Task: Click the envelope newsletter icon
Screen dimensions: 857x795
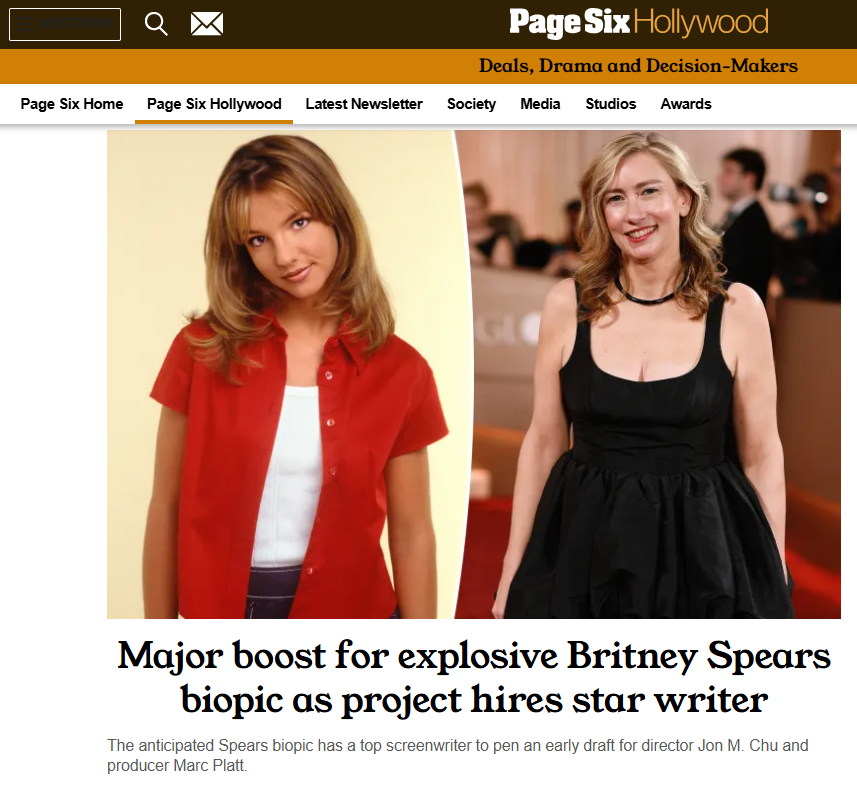Action: point(207,24)
